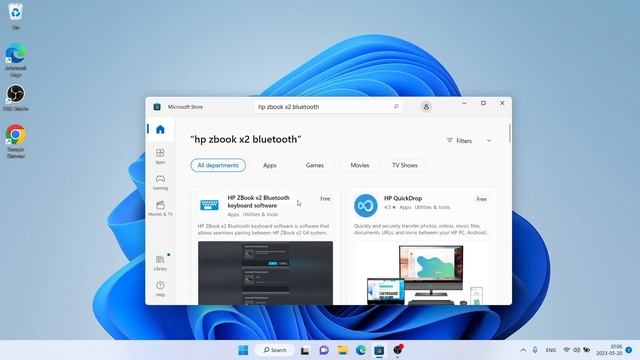
Task: Open Google Chrome desktop shortcut
Action: tap(16, 141)
